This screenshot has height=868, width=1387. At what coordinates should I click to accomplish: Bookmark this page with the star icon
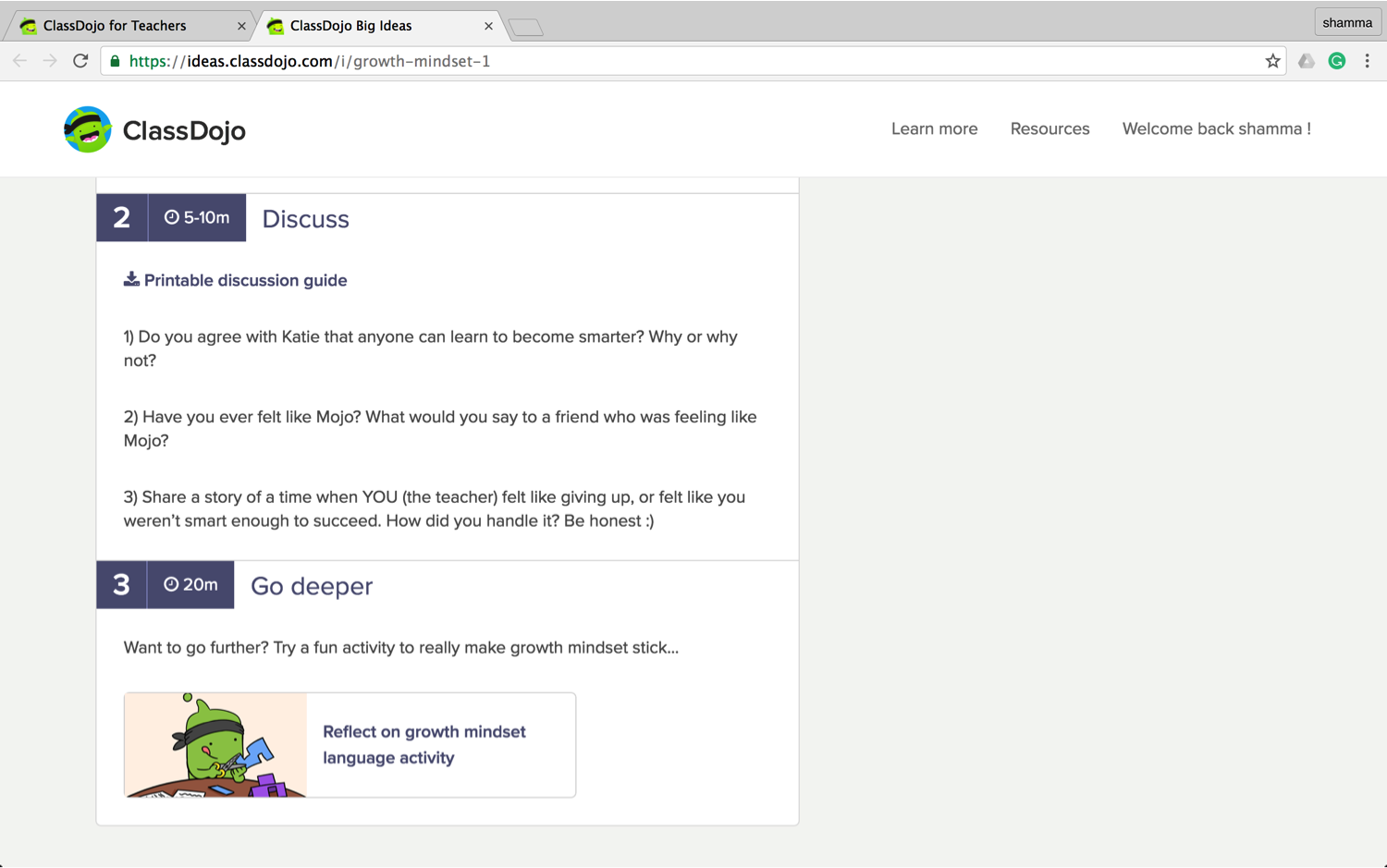(1272, 61)
